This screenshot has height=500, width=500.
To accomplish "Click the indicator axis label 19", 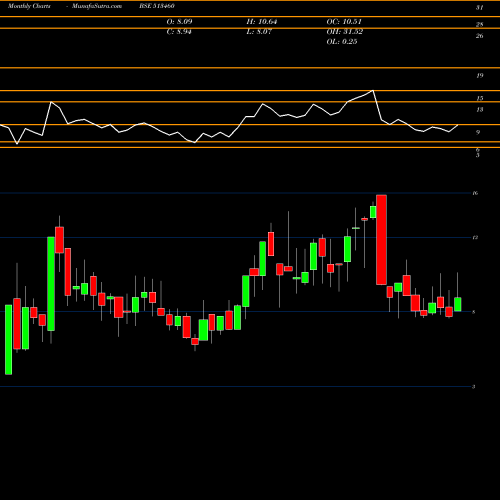I will 479,76.
